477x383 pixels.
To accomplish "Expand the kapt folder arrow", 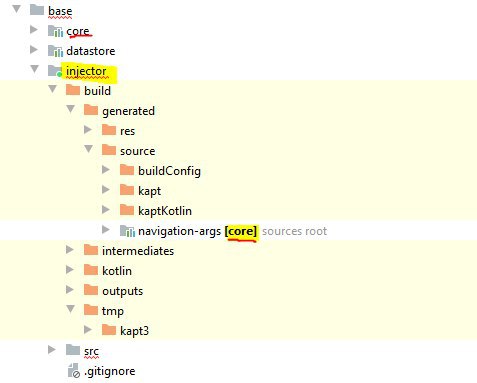I will coord(106,190).
